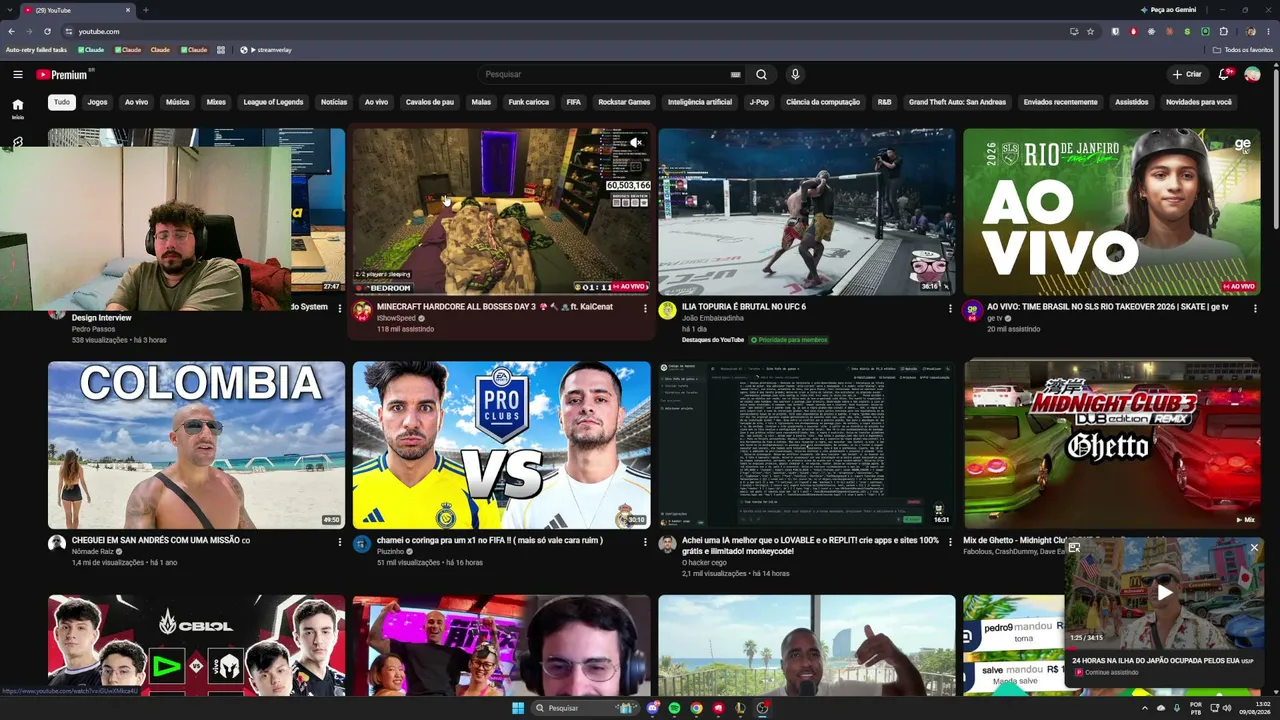Image resolution: width=1280 pixels, height=720 pixels.
Task: Open the Criar create menu
Action: [1187, 74]
